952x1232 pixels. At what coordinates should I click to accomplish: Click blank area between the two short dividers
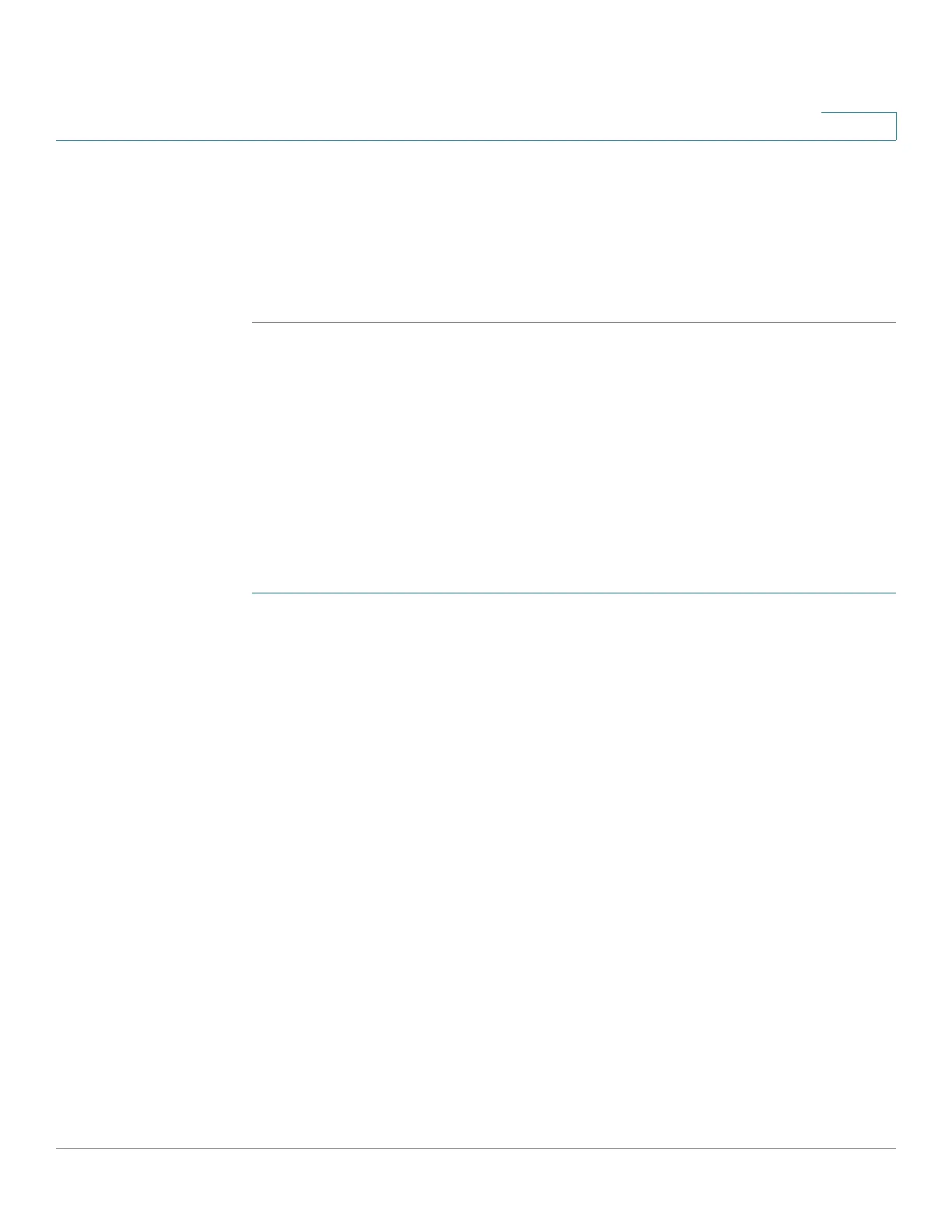[574, 457]
